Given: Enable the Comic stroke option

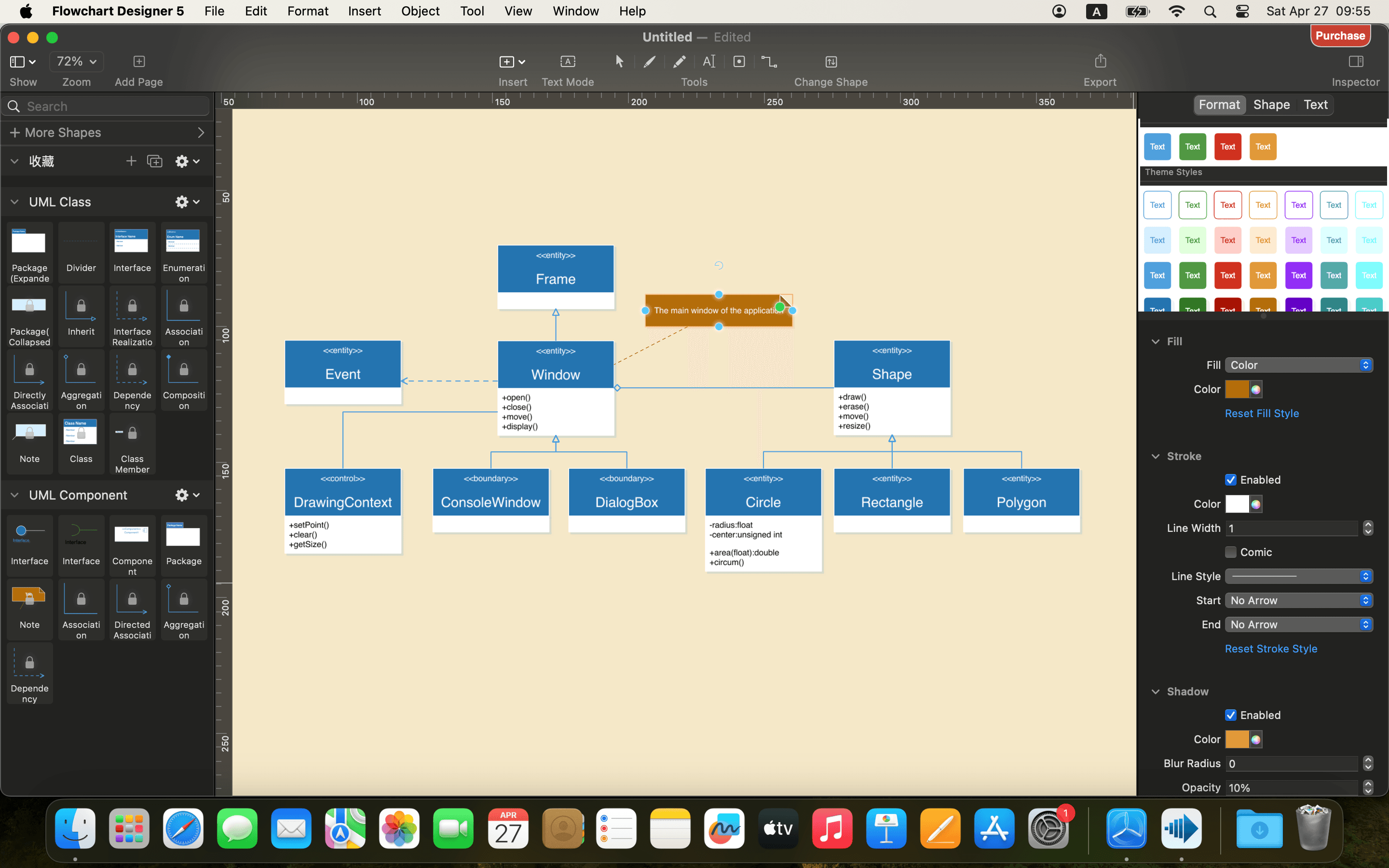Looking at the screenshot, I should pos(1231,552).
